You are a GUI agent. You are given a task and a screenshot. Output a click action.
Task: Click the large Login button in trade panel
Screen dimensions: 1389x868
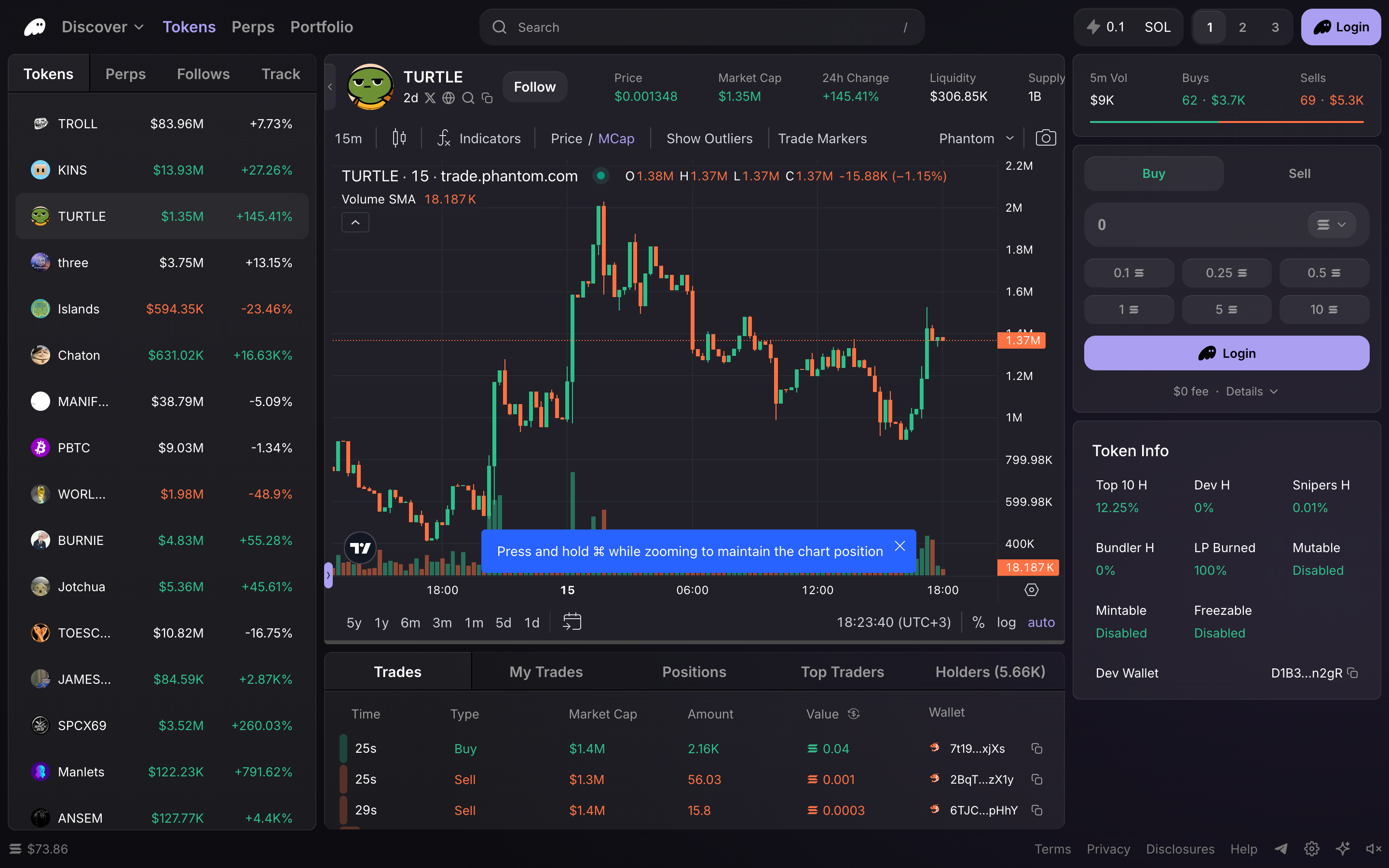pyautogui.click(x=1226, y=353)
